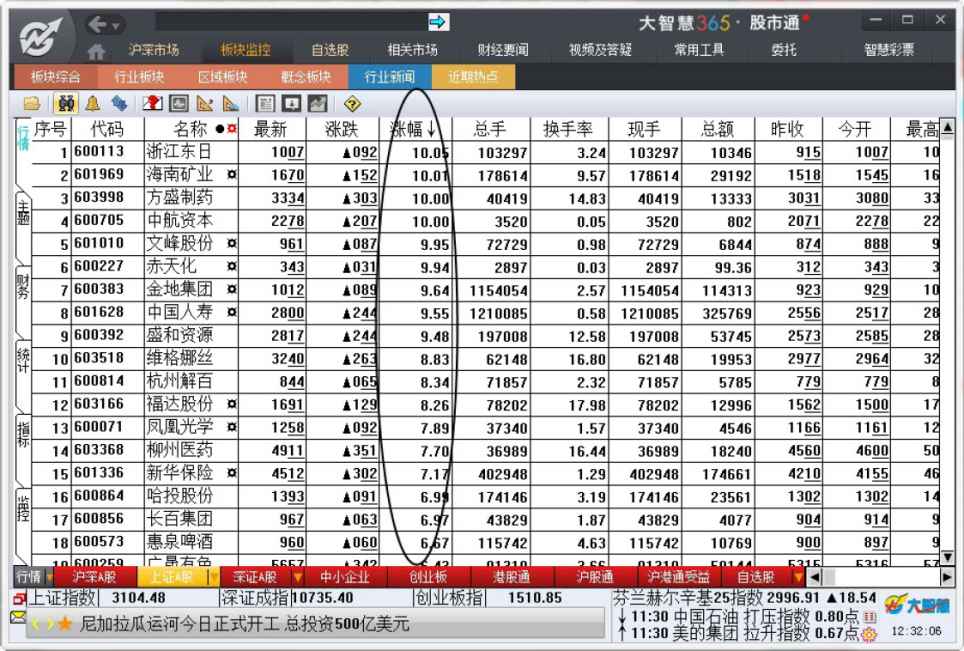Viewport: 964px width, 651px height.
Task: Click the horizontal scrollbar right arrow
Action: 947,577
